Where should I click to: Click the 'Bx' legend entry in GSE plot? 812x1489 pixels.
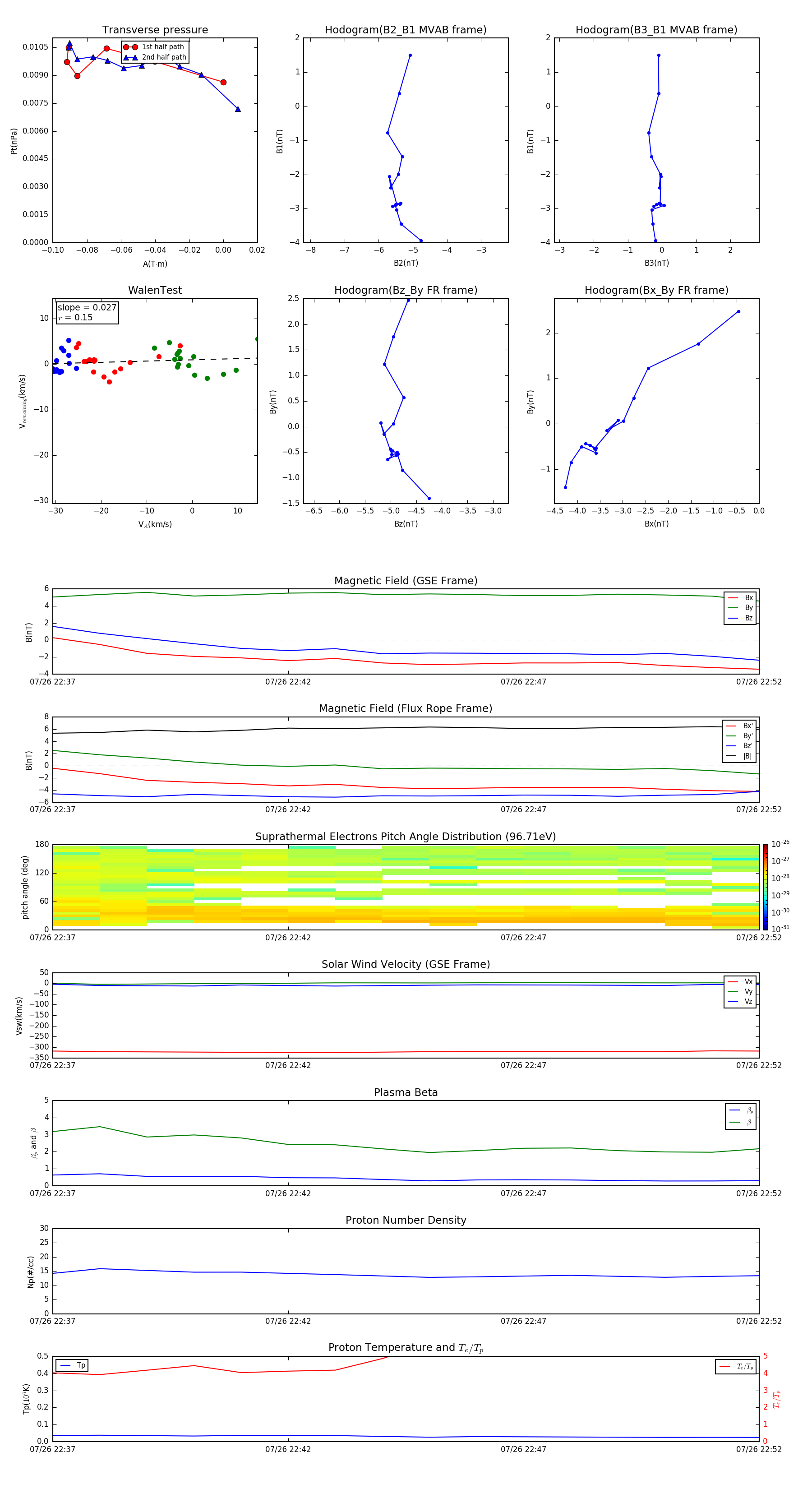tap(740, 598)
